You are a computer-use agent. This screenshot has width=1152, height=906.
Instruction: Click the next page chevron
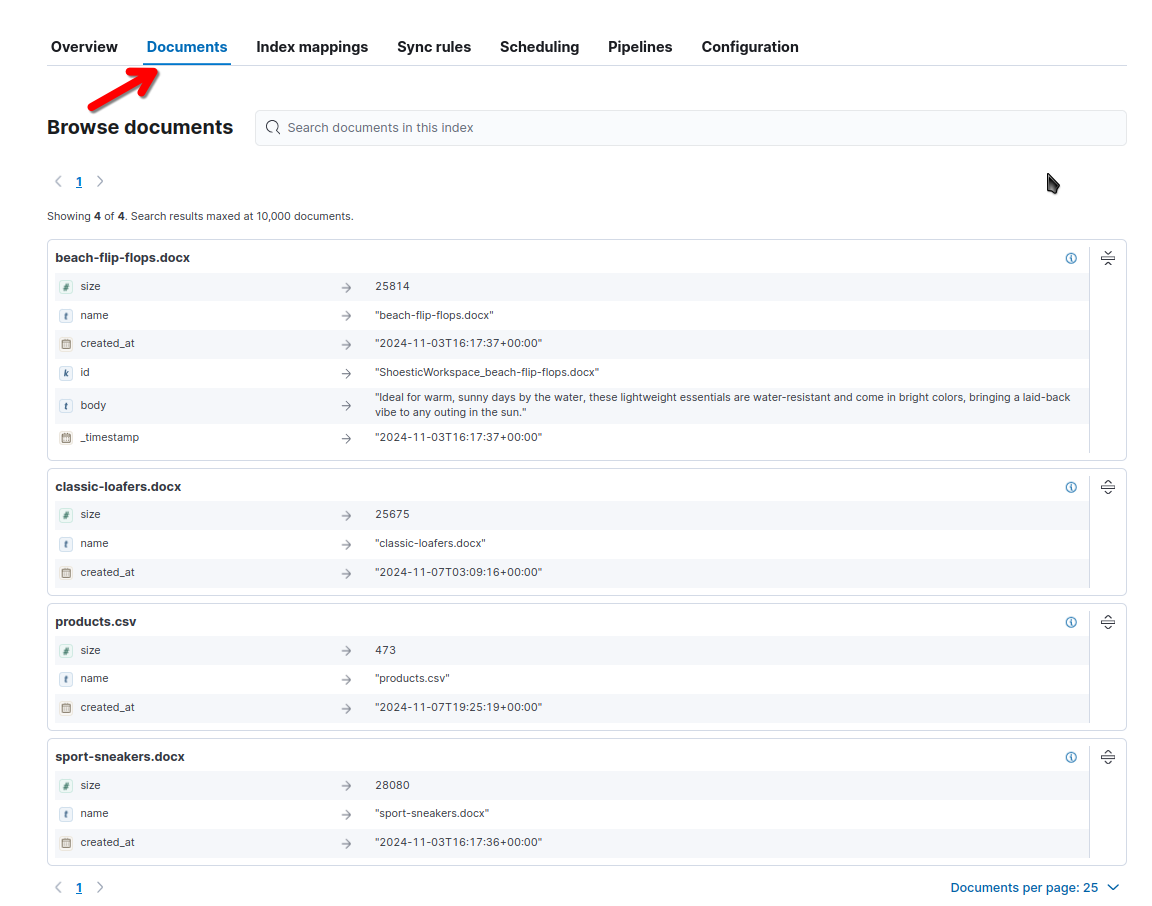click(100, 181)
